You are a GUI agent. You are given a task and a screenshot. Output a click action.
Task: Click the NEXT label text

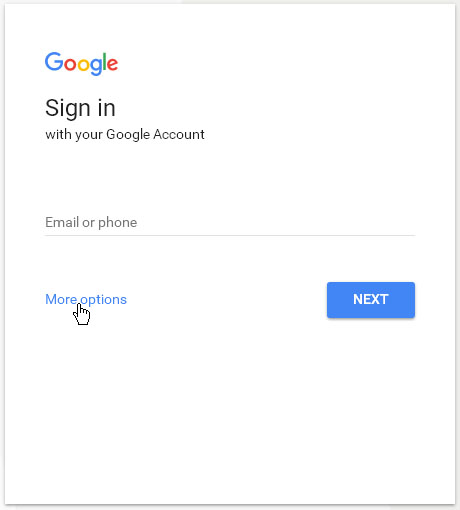[371, 299]
